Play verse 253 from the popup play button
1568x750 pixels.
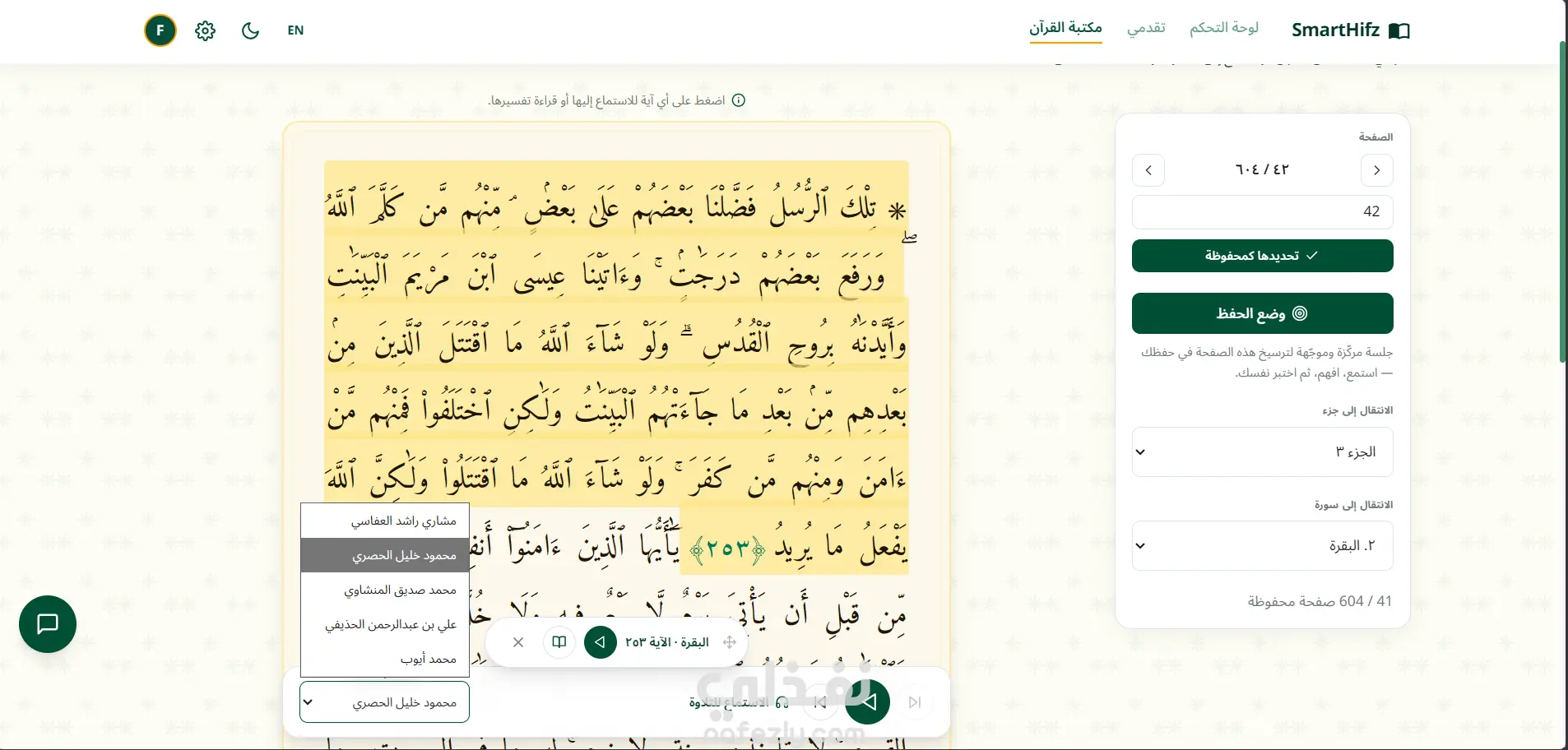pyautogui.click(x=601, y=642)
